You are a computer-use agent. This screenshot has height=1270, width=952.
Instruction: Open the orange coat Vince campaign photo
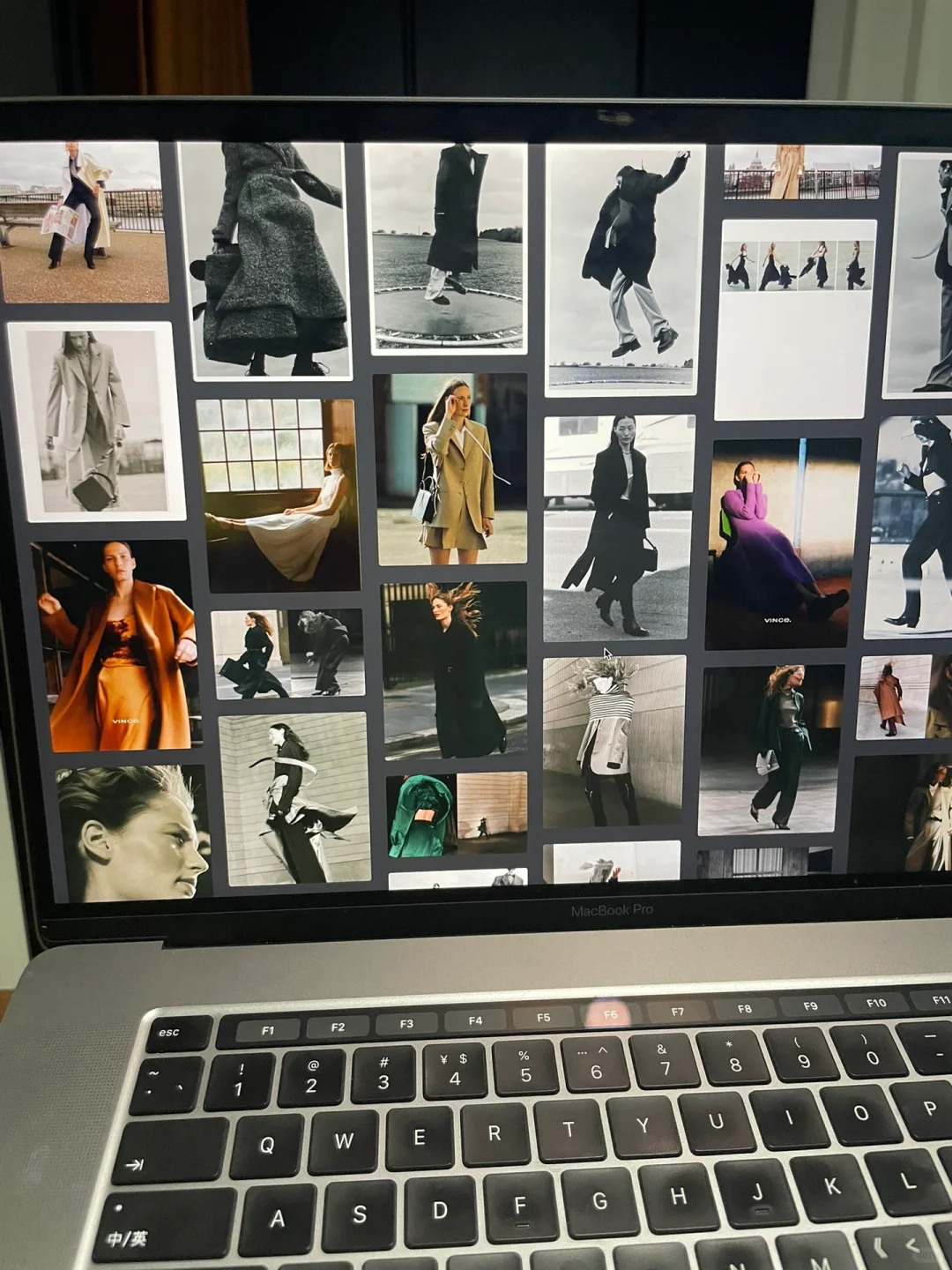coord(116,646)
